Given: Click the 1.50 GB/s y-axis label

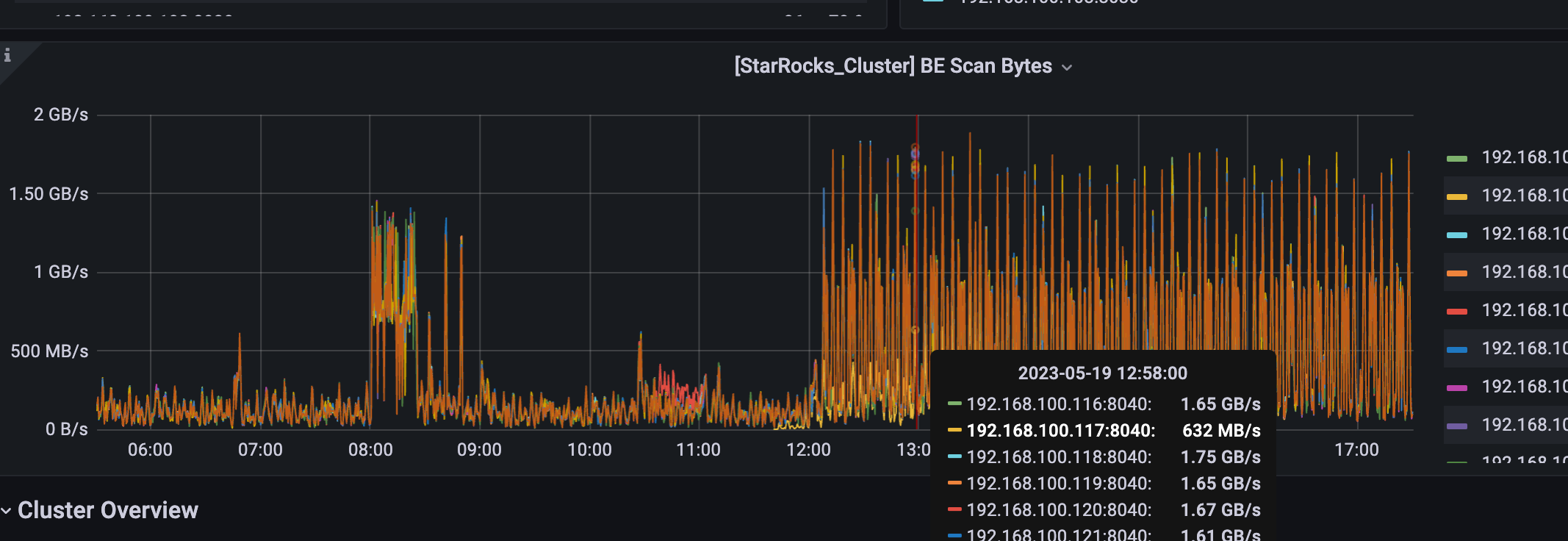Looking at the screenshot, I should click(x=48, y=194).
